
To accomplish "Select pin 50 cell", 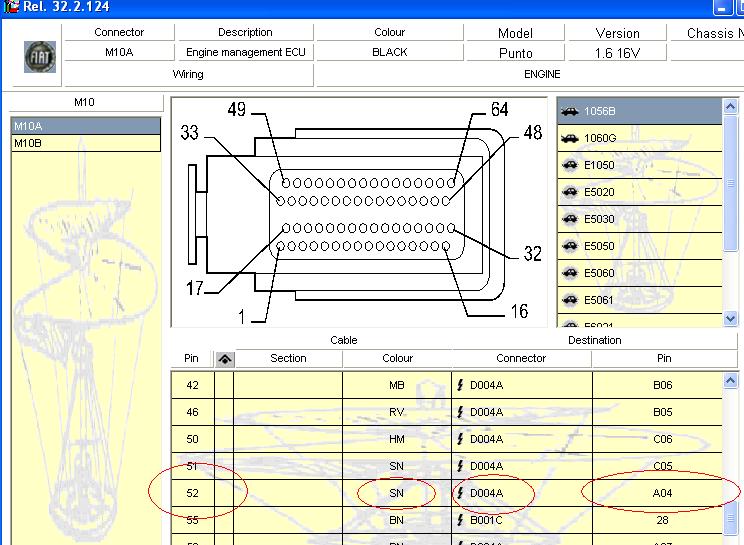I will [193, 439].
